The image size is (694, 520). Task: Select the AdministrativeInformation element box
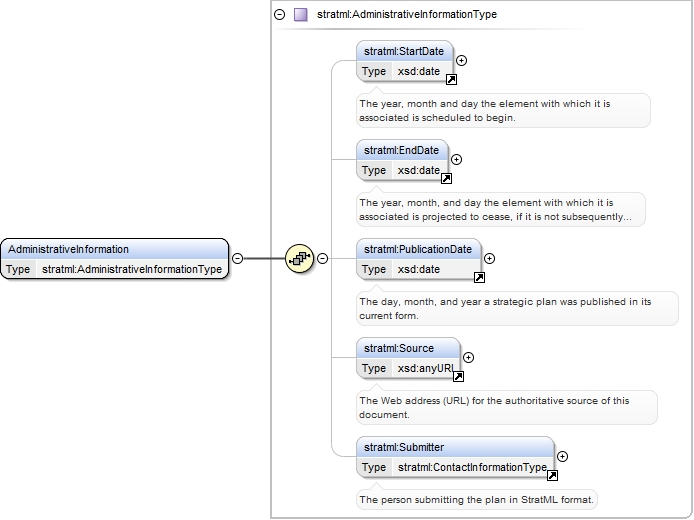(x=115, y=259)
